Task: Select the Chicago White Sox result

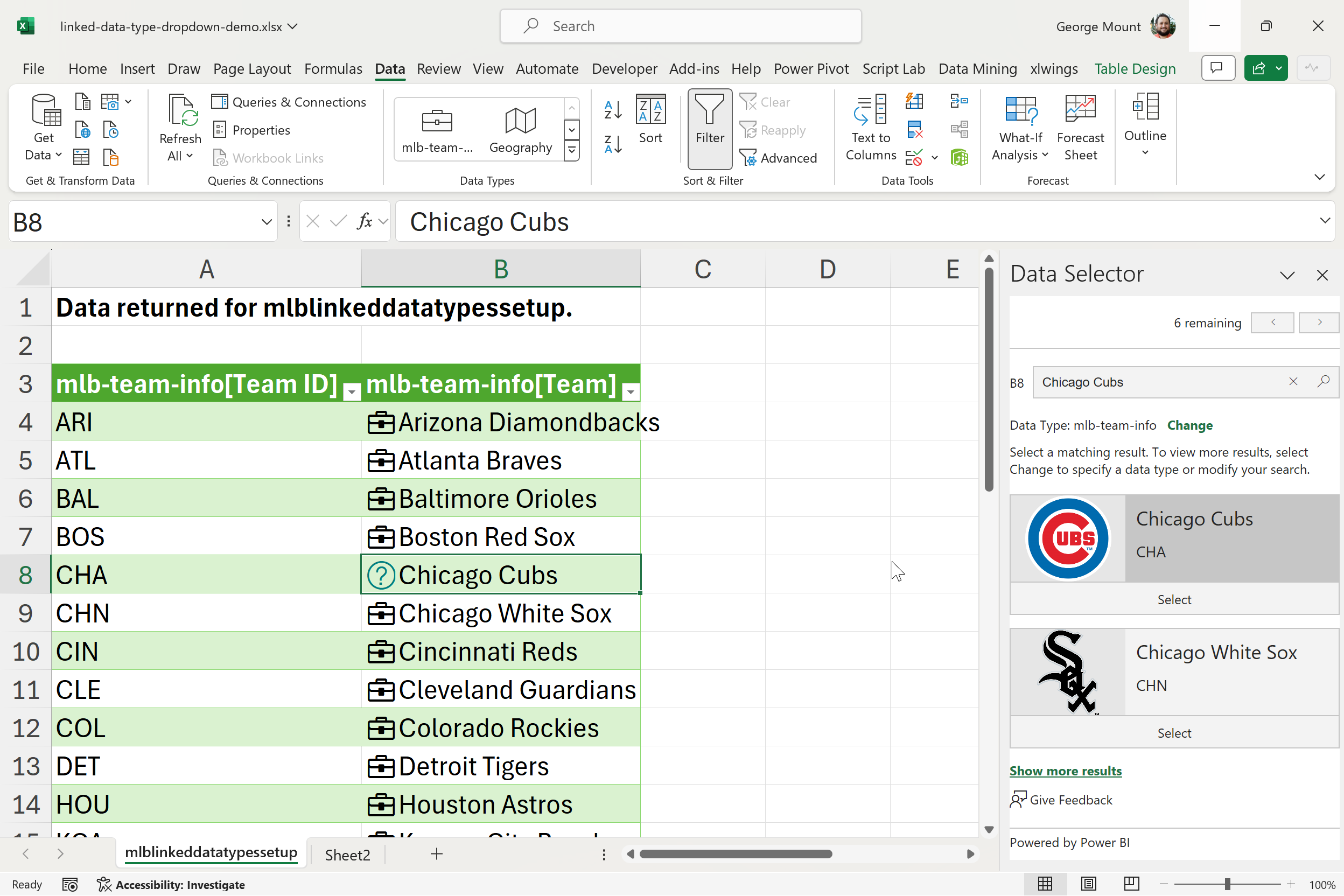Action: [1174, 733]
